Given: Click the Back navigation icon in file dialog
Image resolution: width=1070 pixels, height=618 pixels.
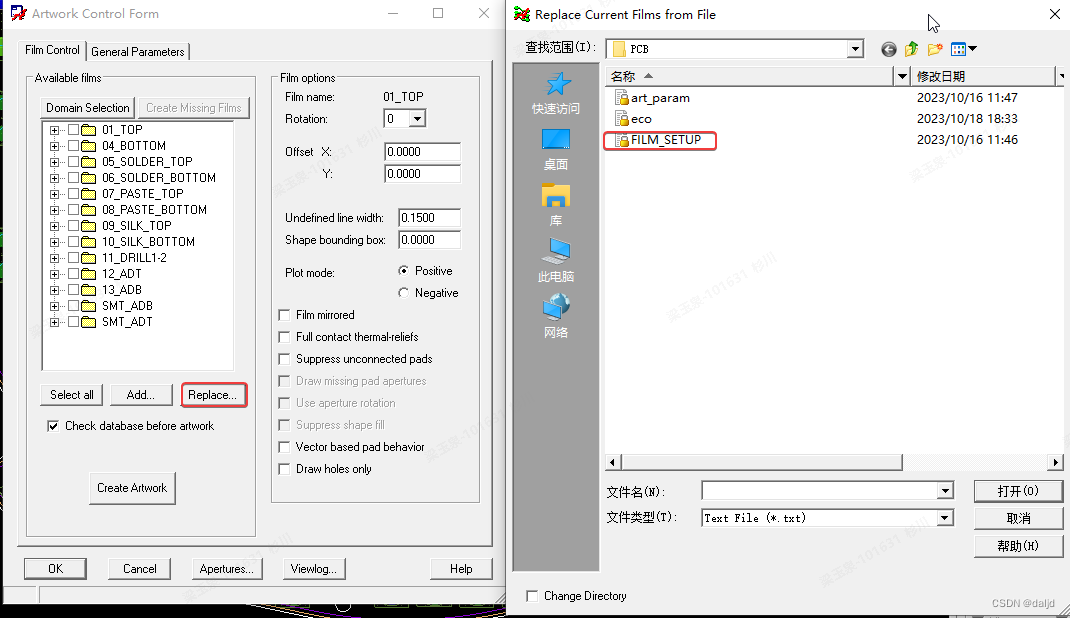Looking at the screenshot, I should (888, 49).
